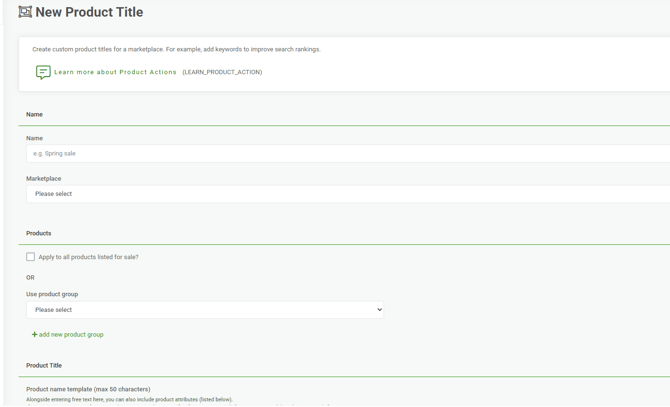Open the Learn more about Product Actions link
This screenshot has height=407, width=670.
pyautogui.click(x=115, y=72)
